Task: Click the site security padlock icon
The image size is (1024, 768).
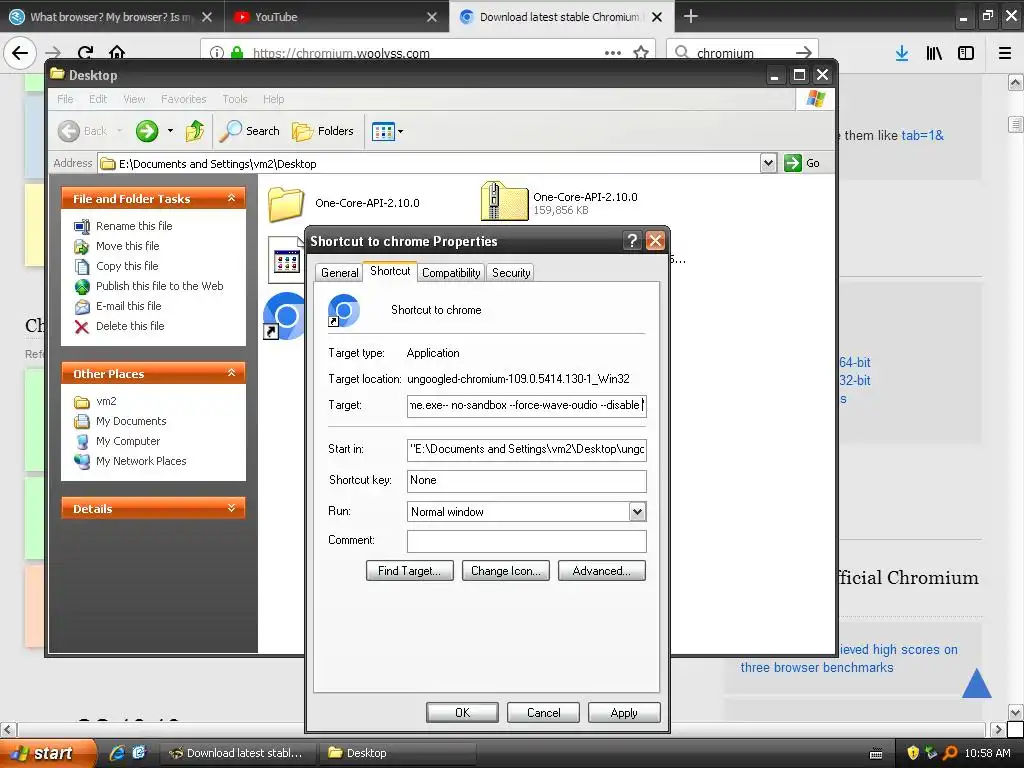Action: pyautogui.click(x=237, y=53)
